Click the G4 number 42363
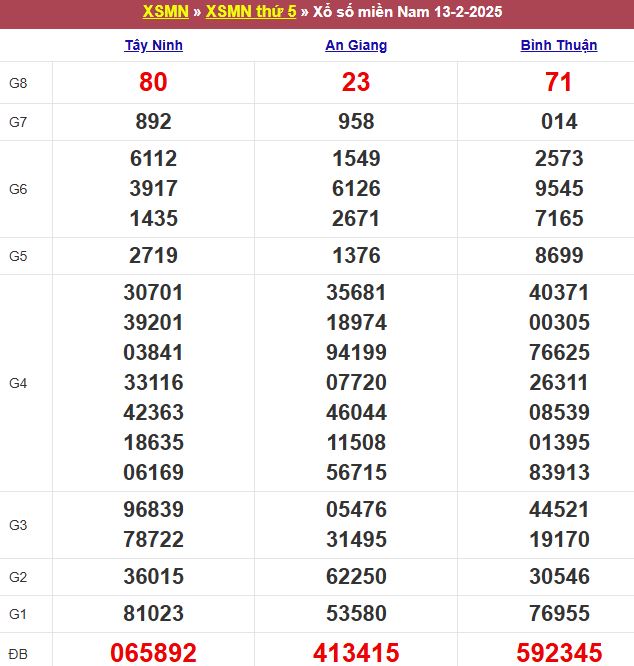 pos(153,412)
